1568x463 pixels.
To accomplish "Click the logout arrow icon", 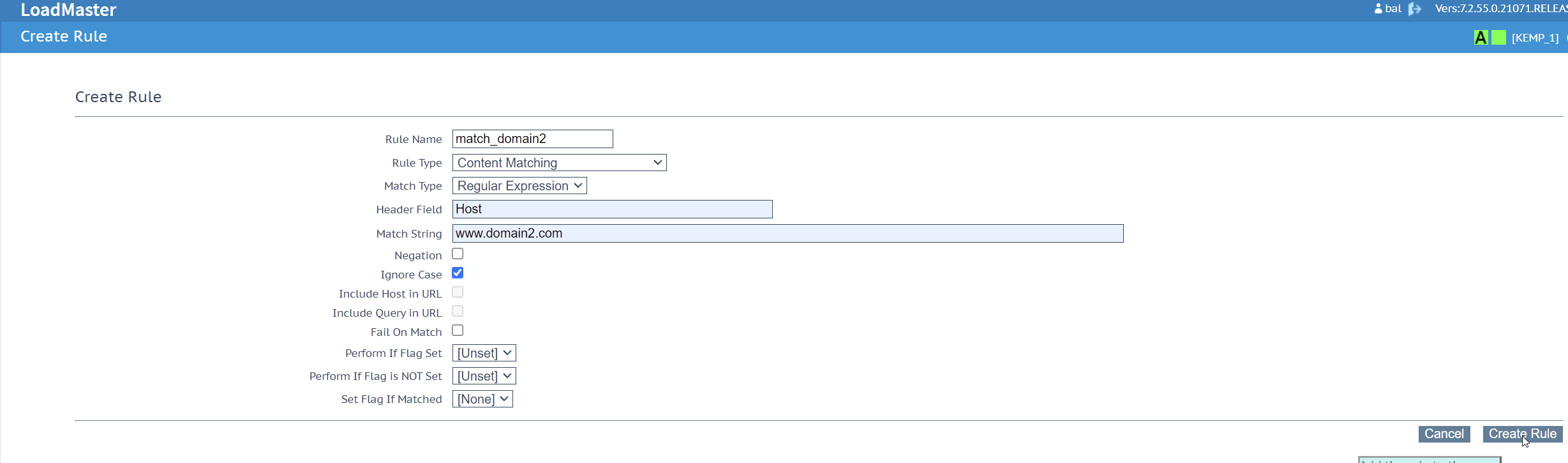I will [1415, 9].
